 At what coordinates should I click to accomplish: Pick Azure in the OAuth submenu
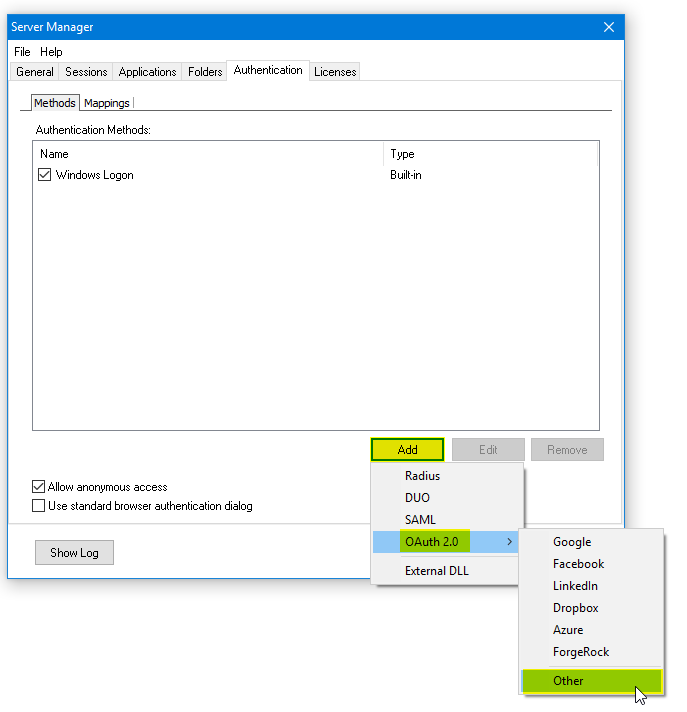point(591,630)
